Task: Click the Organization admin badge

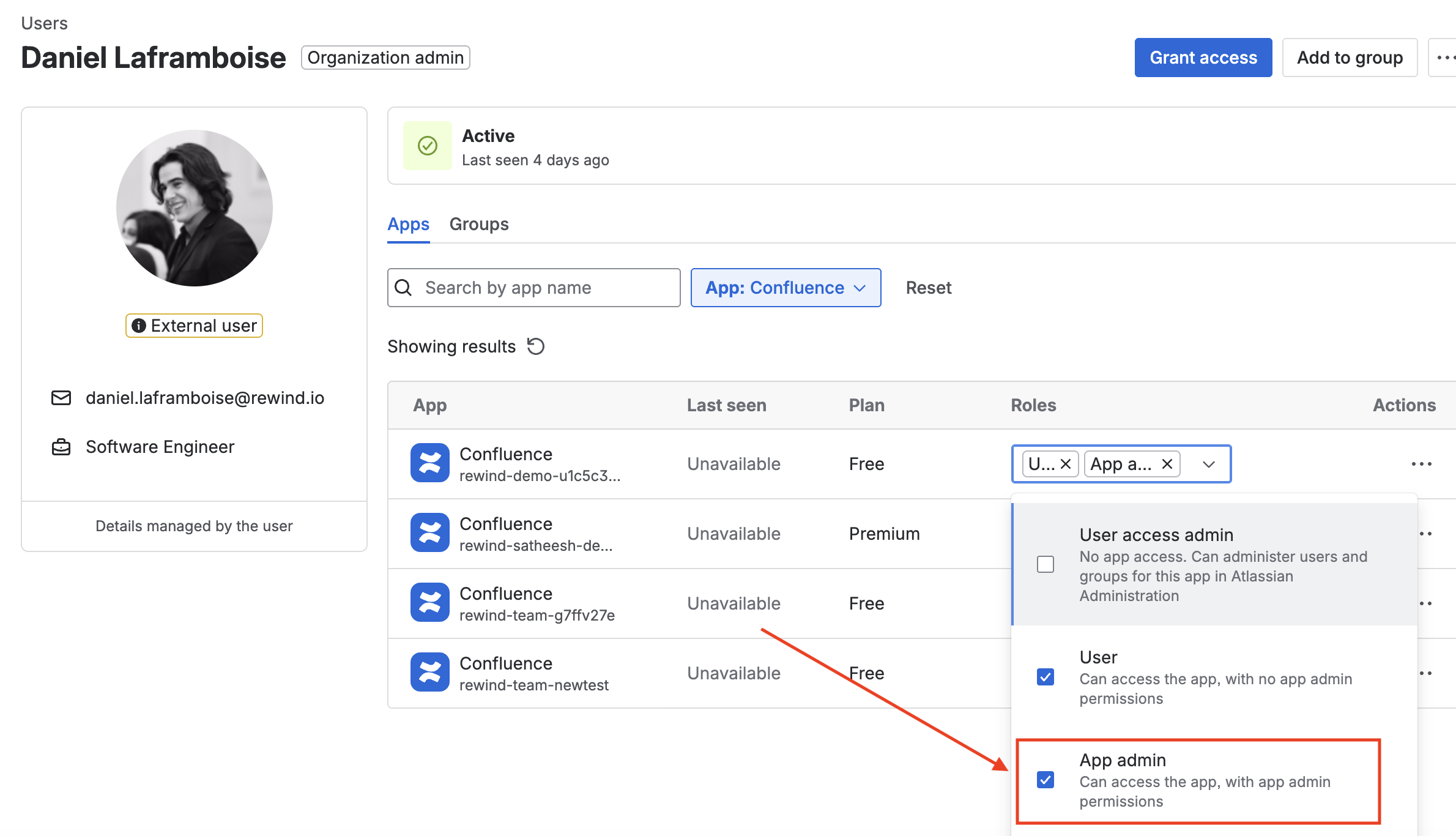Action: click(x=385, y=58)
